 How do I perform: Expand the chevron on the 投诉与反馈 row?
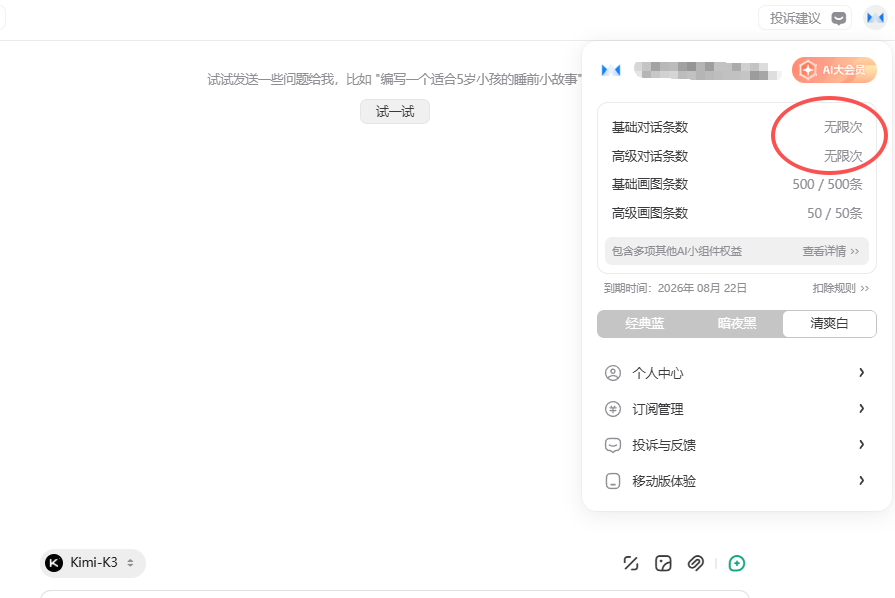pyautogui.click(x=862, y=445)
